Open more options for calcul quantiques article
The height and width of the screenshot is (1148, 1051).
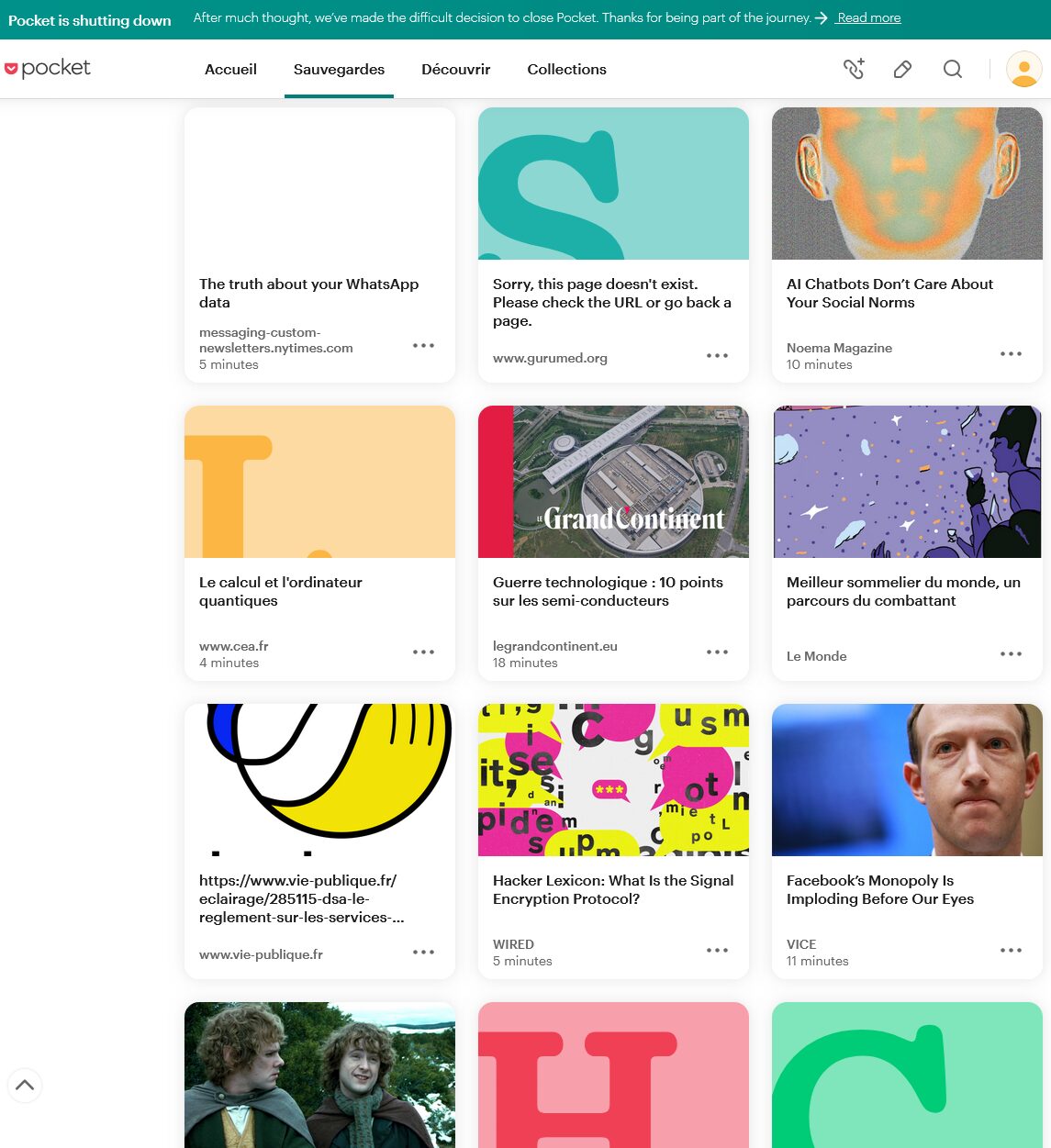pos(423,652)
